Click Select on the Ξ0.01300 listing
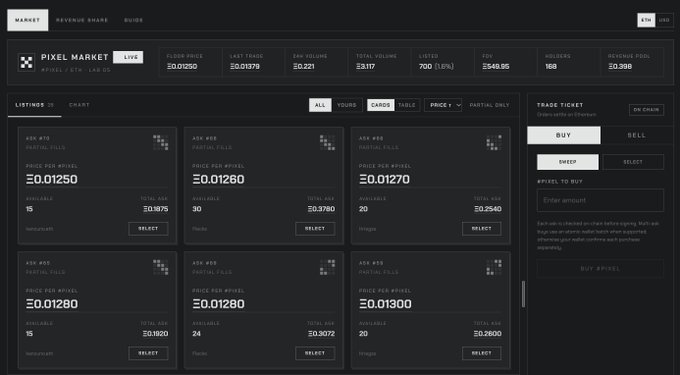This screenshot has height=375, width=680. pos(481,353)
